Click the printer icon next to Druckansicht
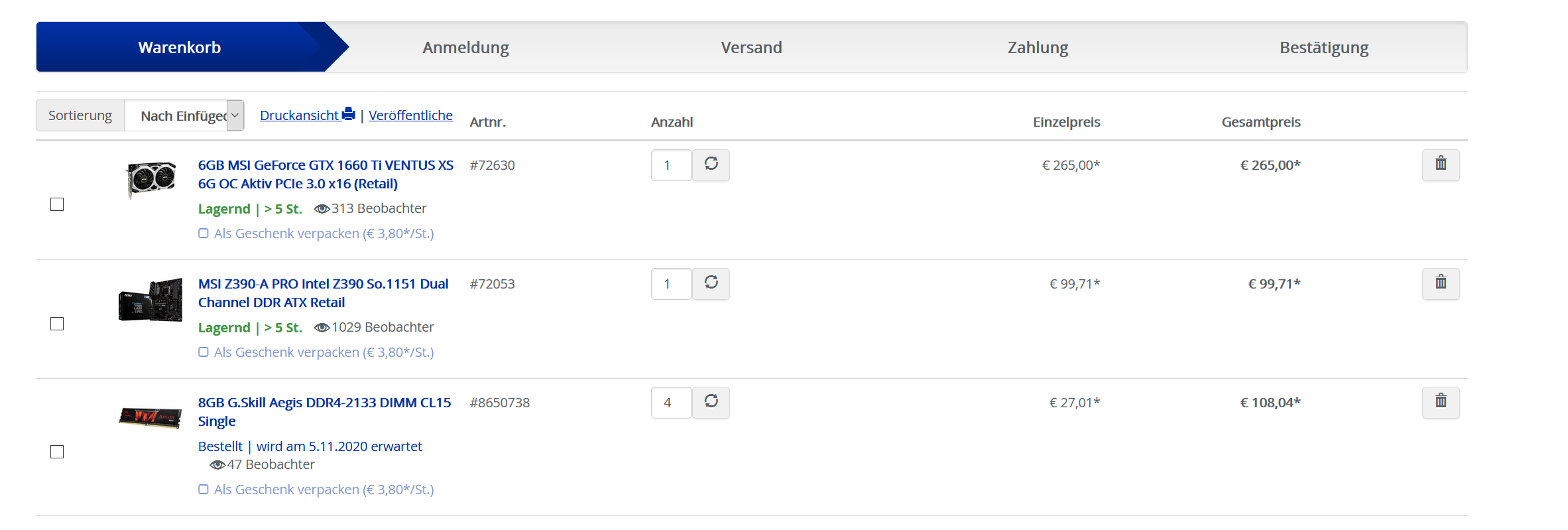The width and height of the screenshot is (1568, 530). tap(349, 114)
